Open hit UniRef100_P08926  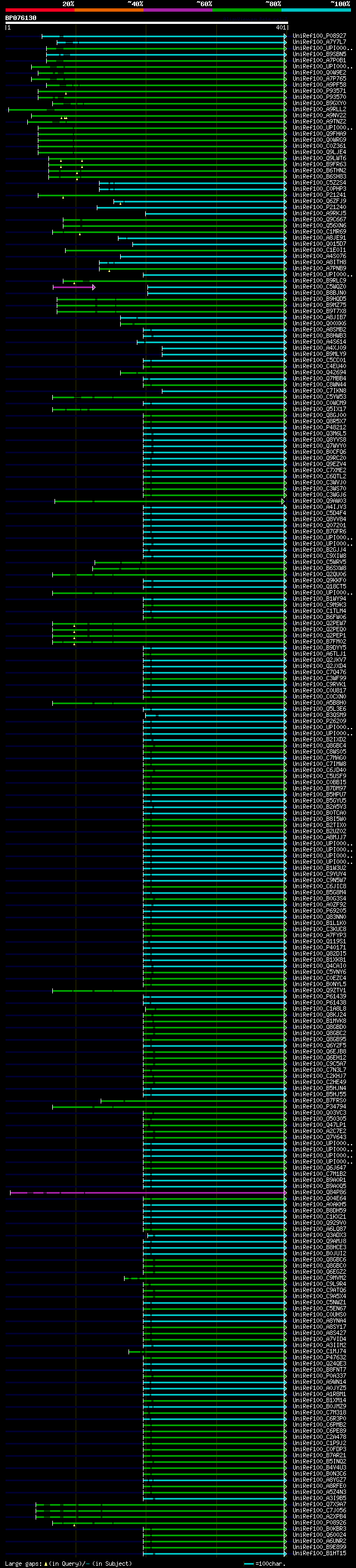click(319, 1523)
